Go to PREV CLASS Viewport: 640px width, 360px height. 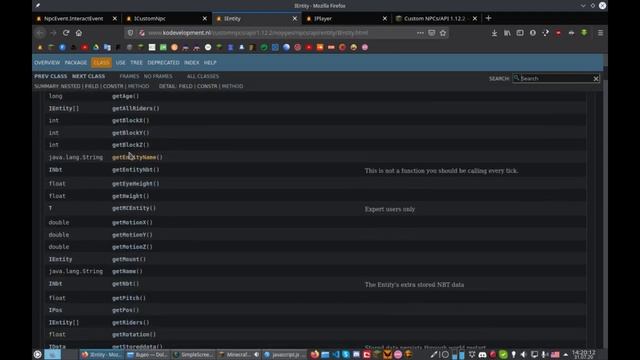51,76
